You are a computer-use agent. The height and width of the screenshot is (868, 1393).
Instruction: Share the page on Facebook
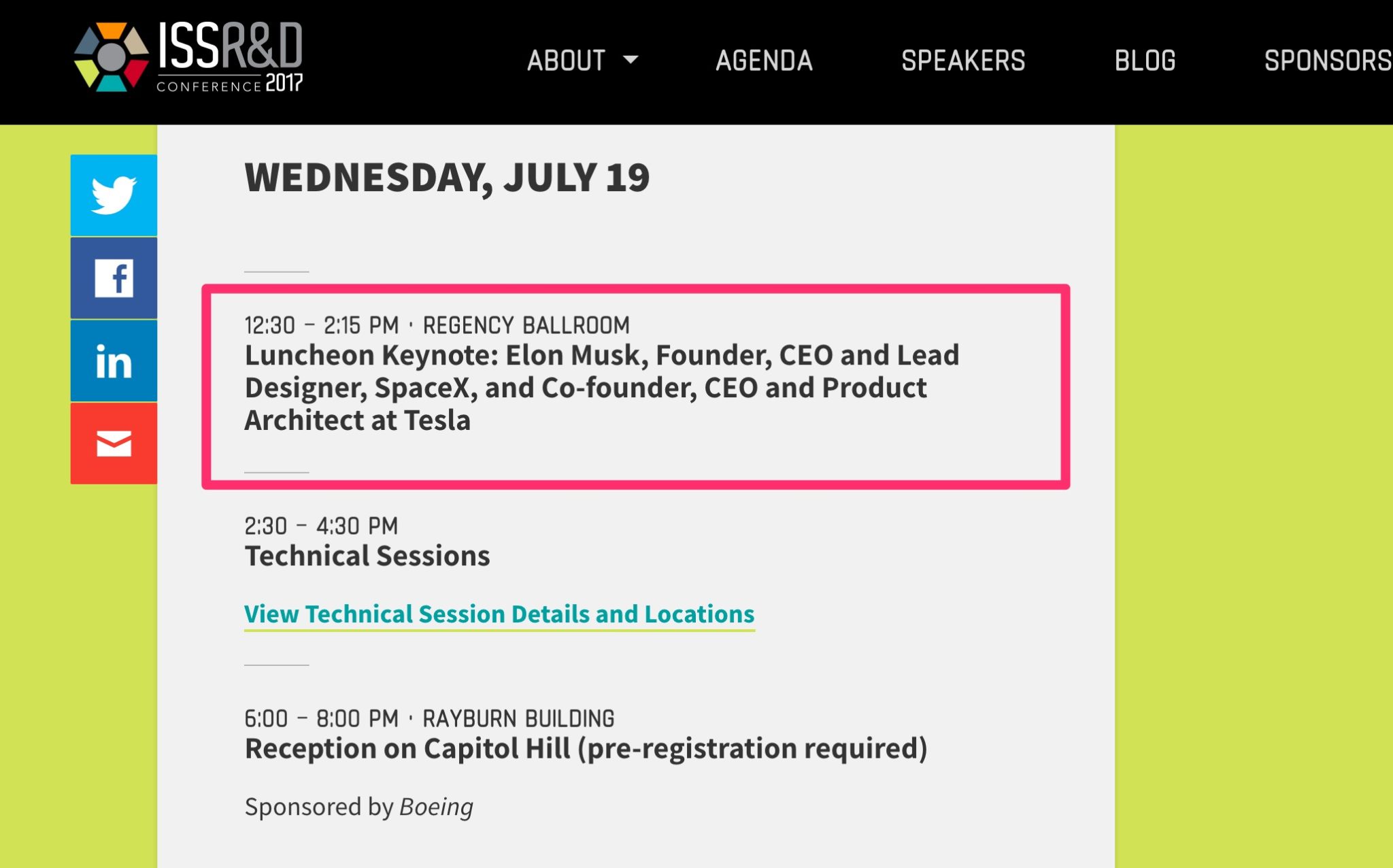(x=114, y=278)
